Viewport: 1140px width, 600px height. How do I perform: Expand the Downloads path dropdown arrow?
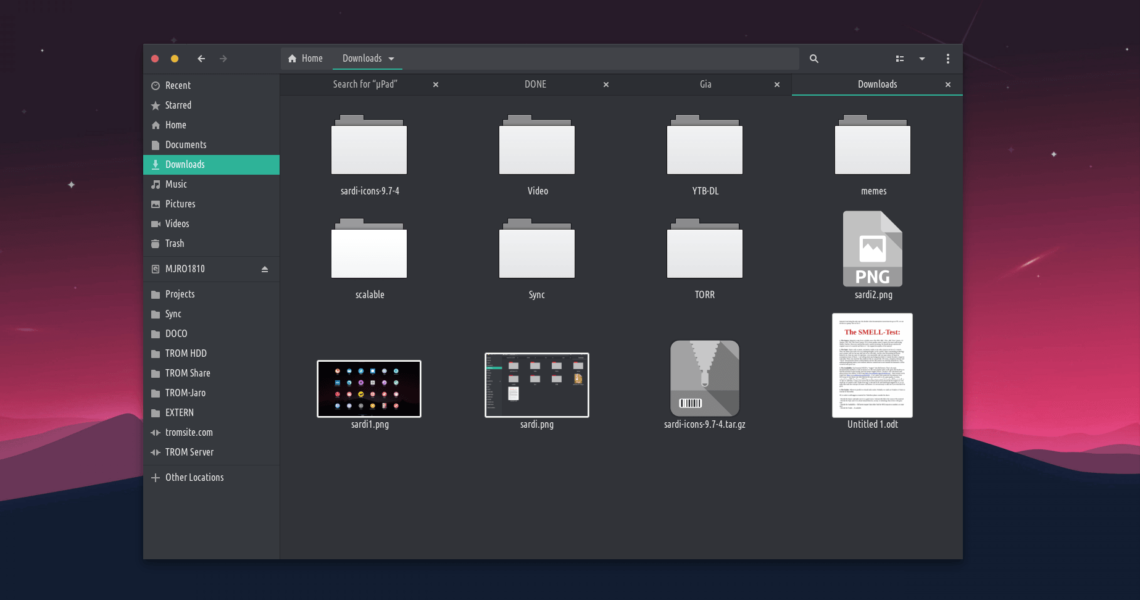pos(391,59)
